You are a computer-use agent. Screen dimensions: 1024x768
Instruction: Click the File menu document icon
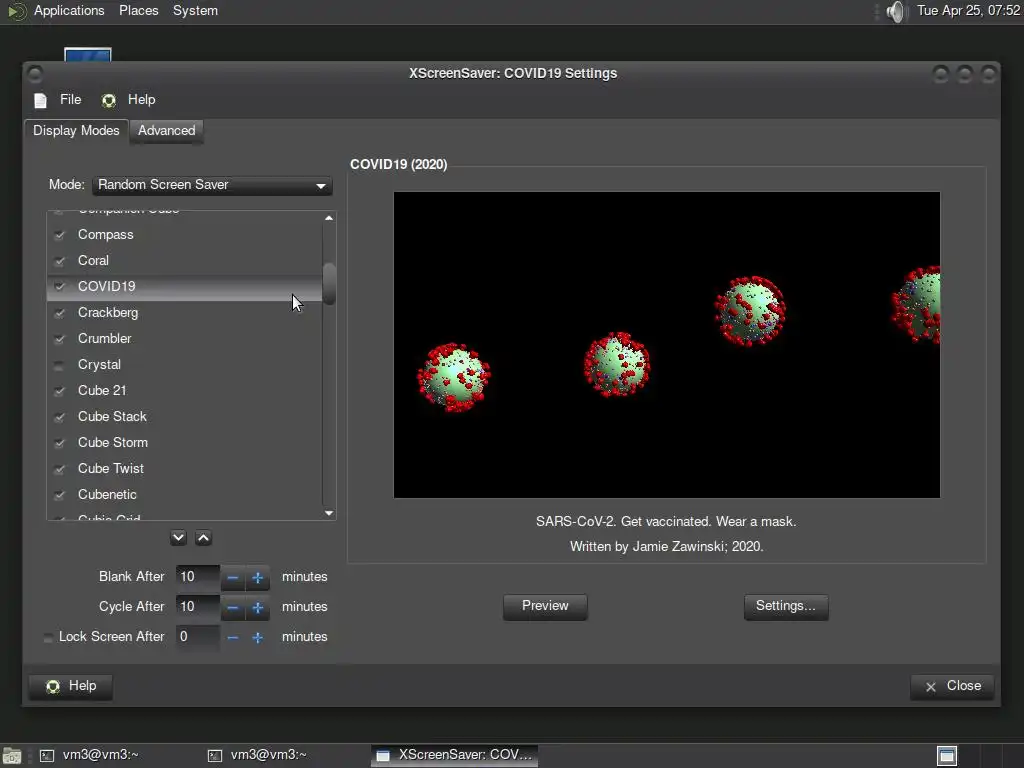[40, 100]
